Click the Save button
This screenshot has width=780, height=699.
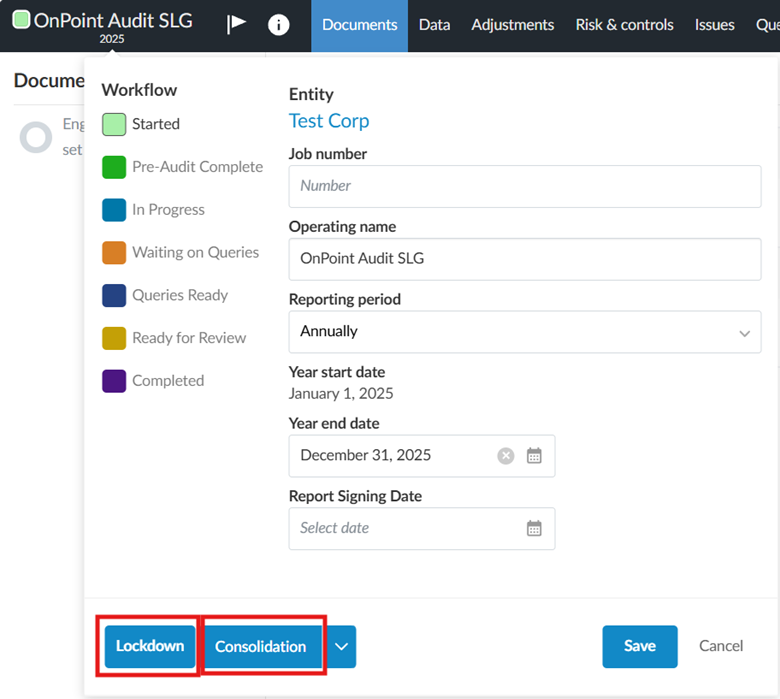click(639, 647)
